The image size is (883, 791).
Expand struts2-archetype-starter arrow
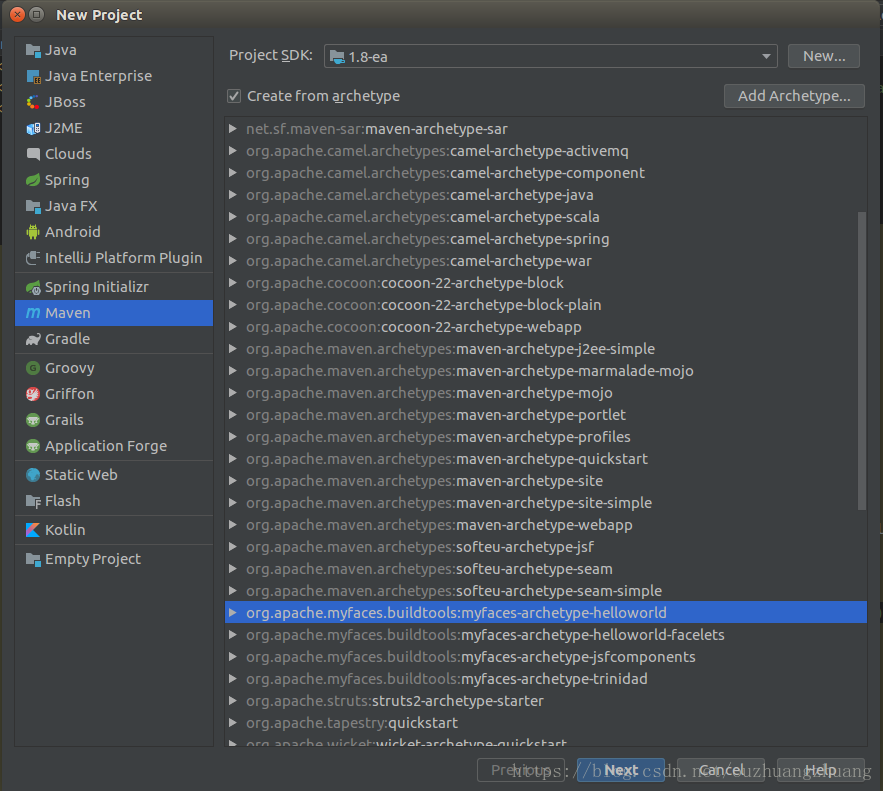coord(233,701)
